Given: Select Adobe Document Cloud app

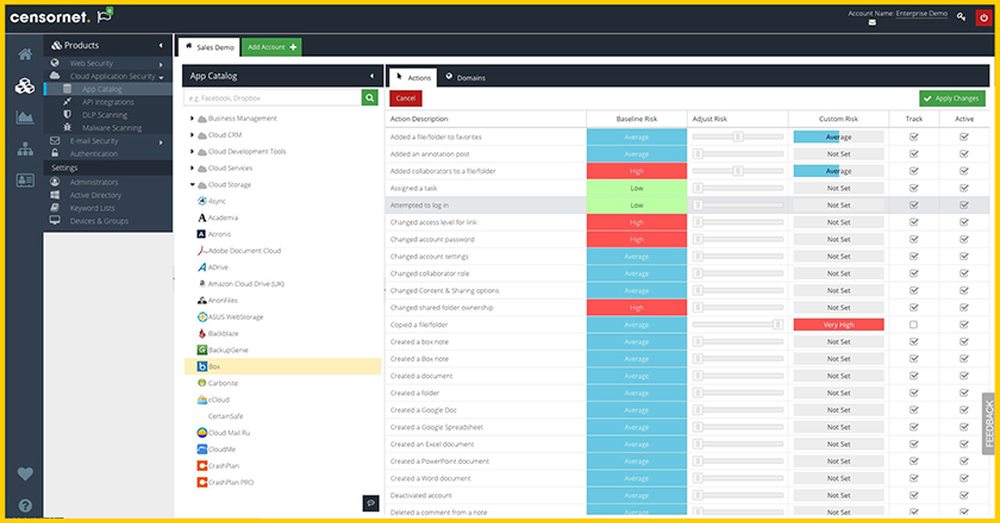Looking at the screenshot, I should 239,251.
